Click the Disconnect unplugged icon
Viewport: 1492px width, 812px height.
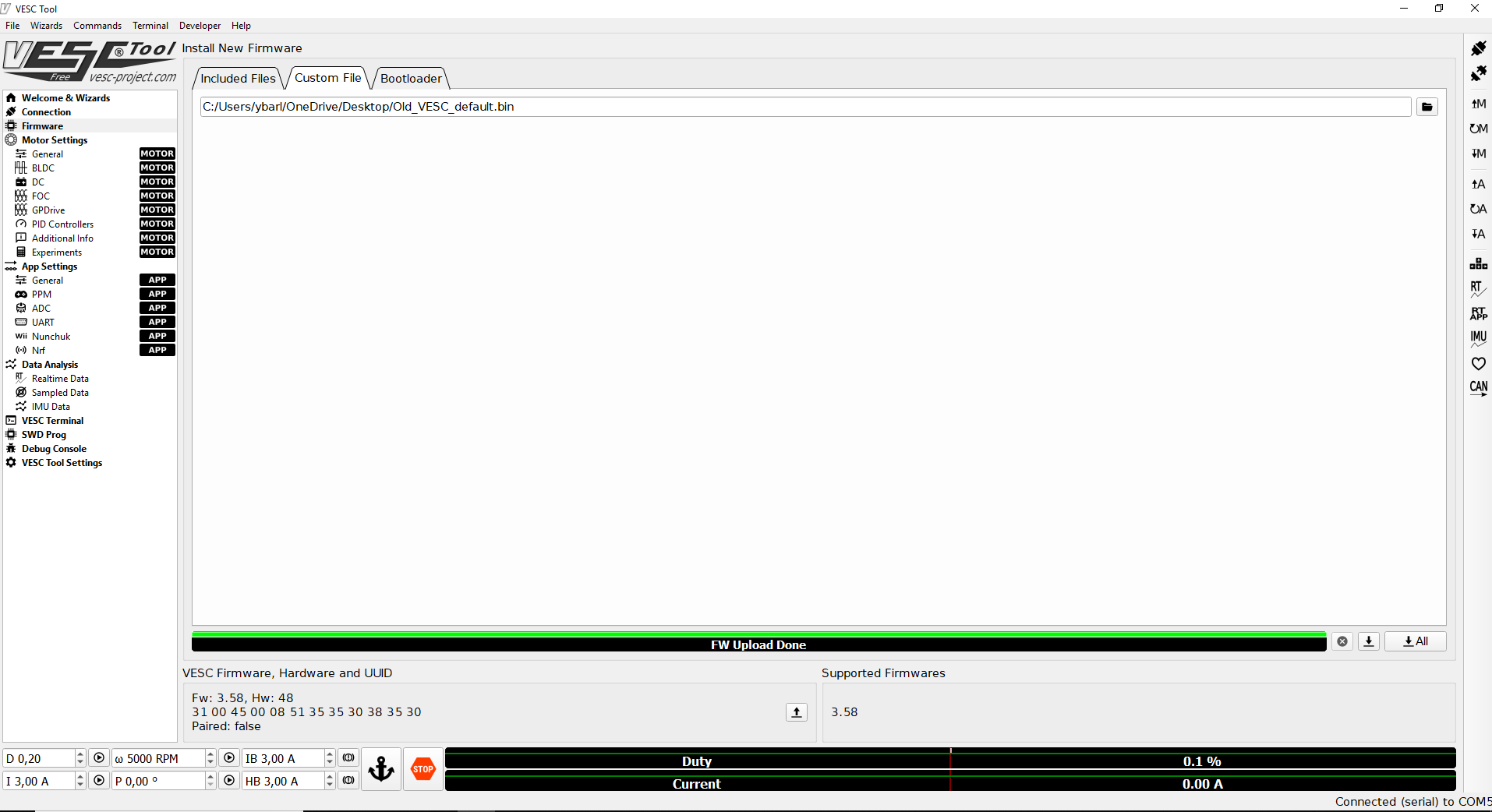pyautogui.click(x=1478, y=74)
